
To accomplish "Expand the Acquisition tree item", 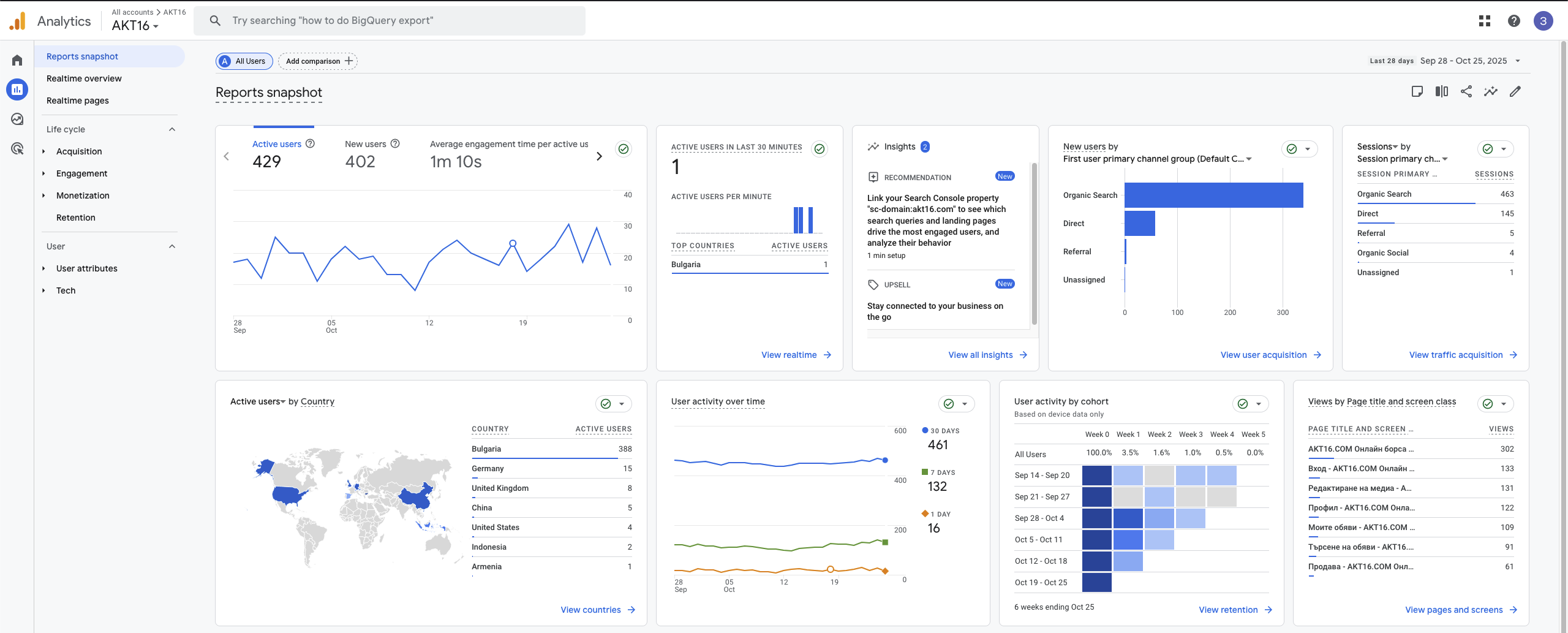I will click(43, 151).
